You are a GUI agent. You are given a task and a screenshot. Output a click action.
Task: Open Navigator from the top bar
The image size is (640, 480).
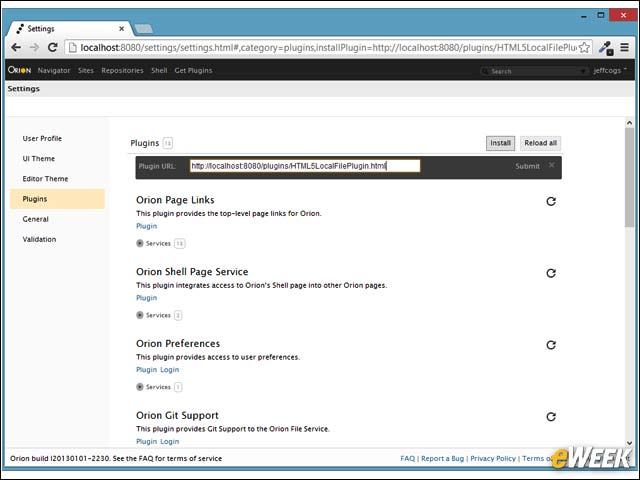click(x=54, y=71)
